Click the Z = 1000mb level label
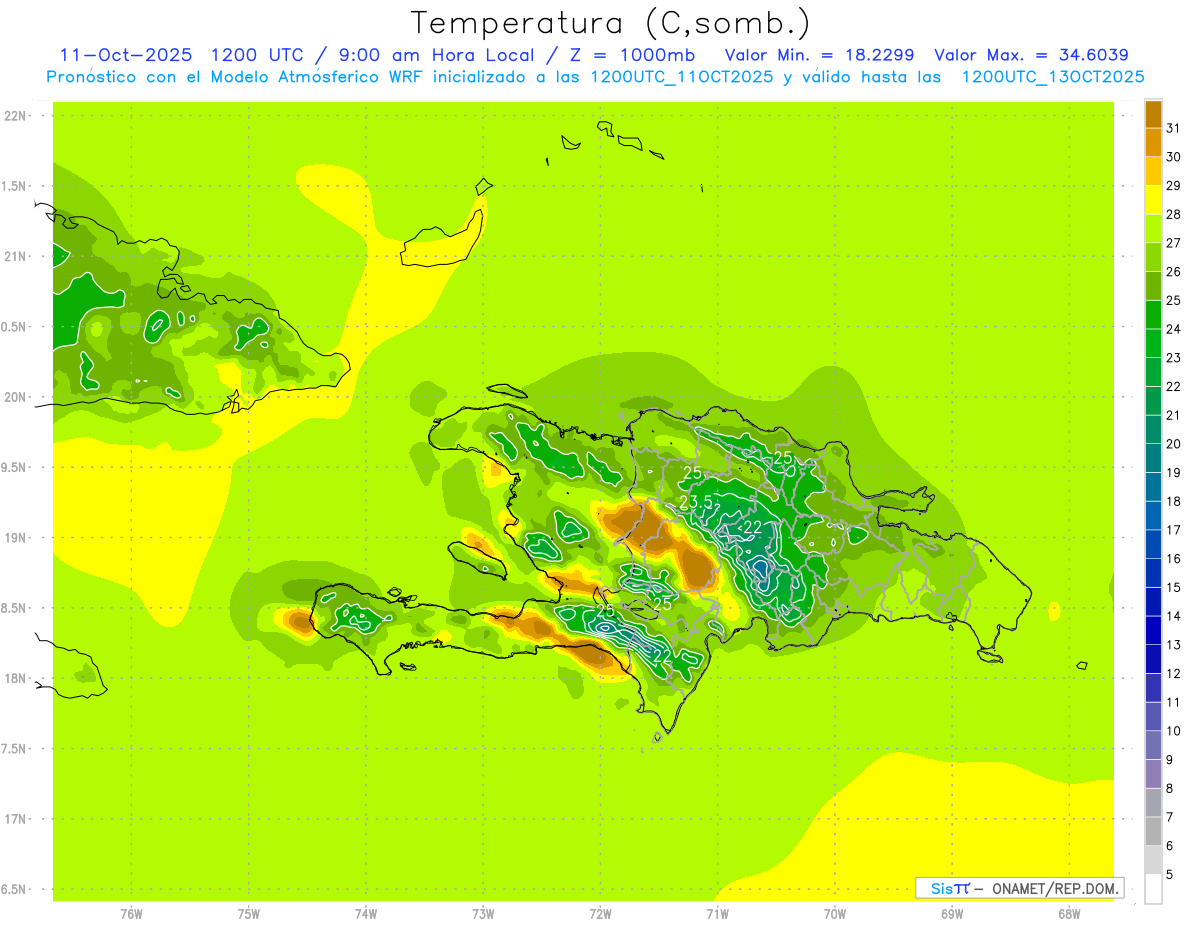1200x927 pixels. [x=636, y=55]
